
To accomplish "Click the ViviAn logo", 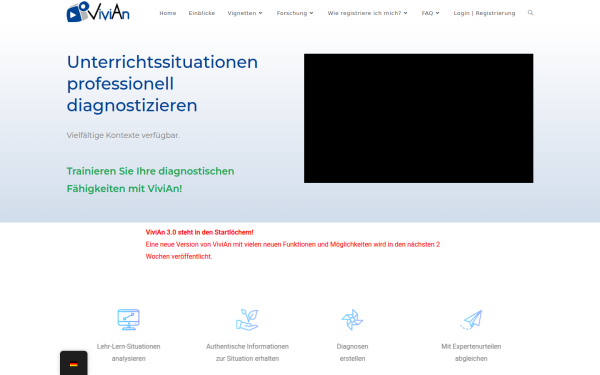I will [98, 12].
